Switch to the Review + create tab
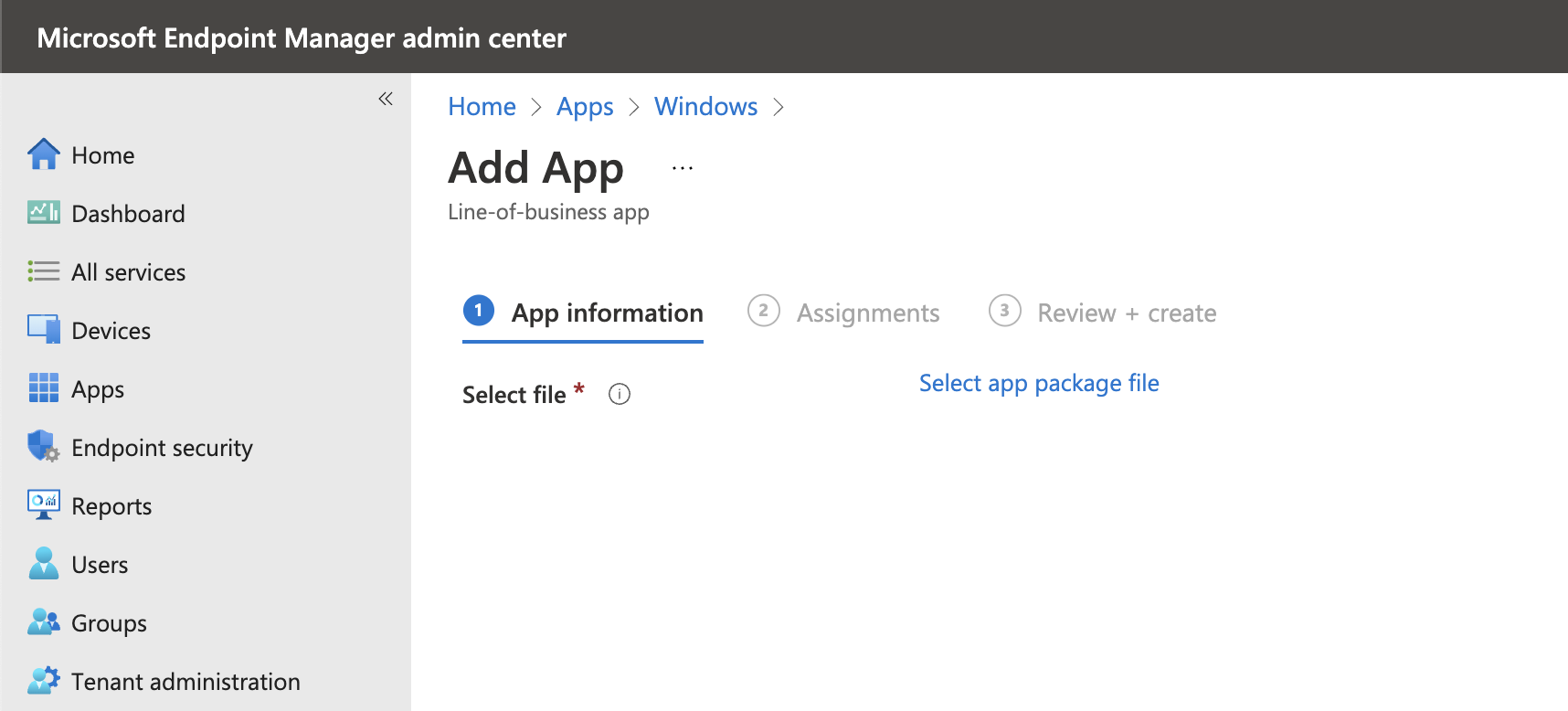 [x=1103, y=313]
